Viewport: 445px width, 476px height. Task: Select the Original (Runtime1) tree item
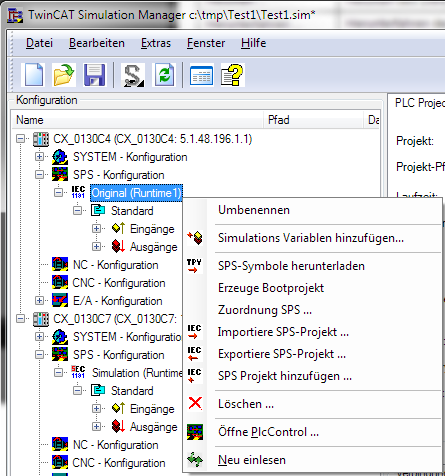136,193
